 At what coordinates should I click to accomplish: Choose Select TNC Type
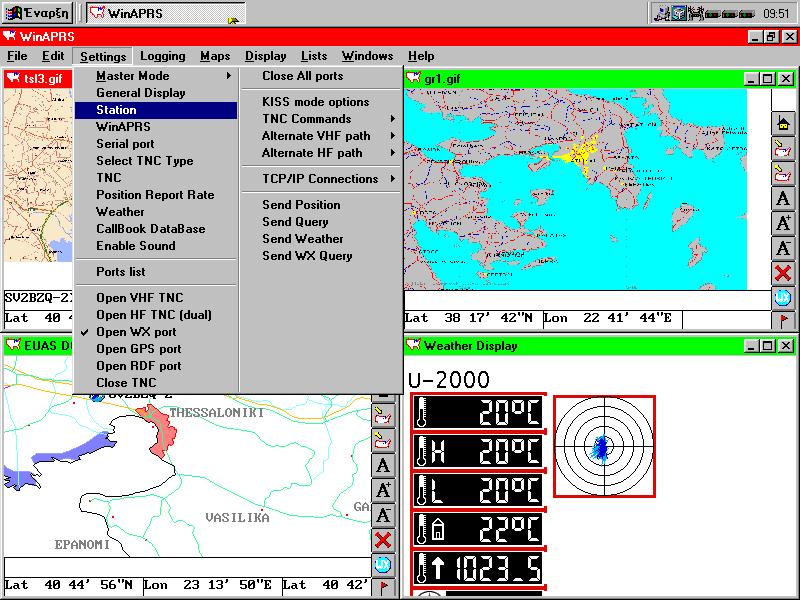tap(156, 161)
